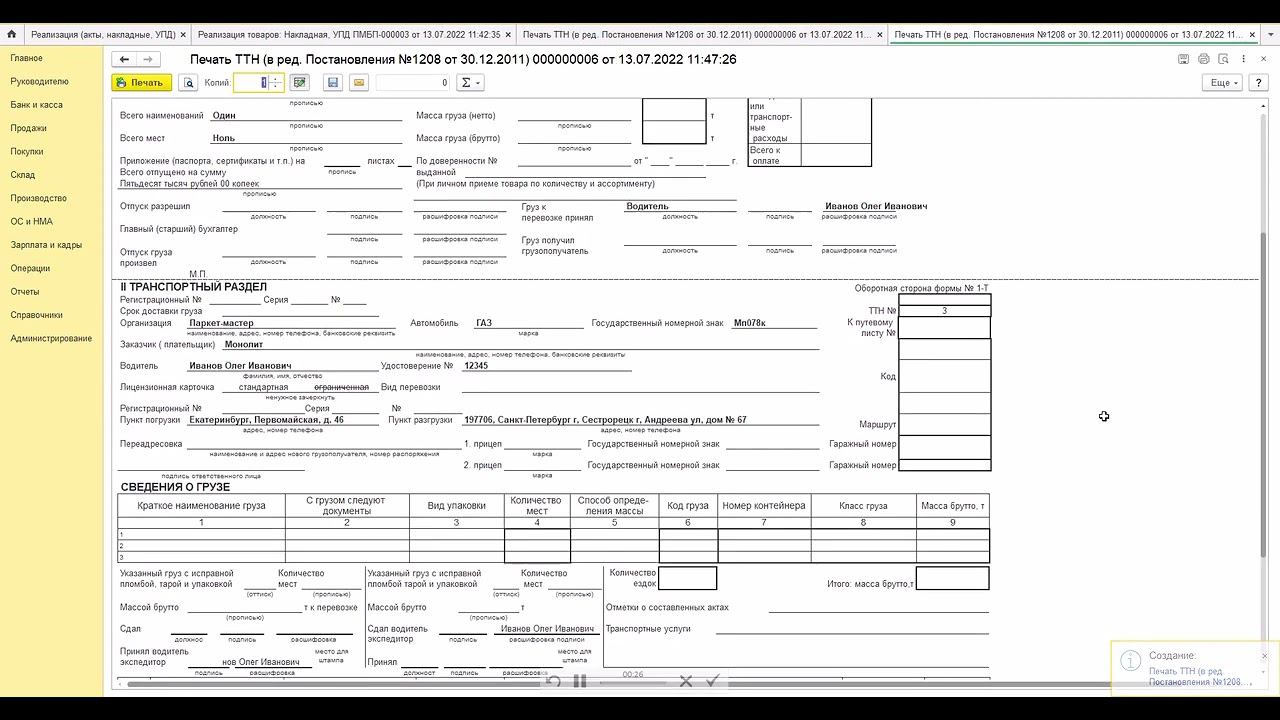Adjust copies count with the spinner arrows

(275, 83)
